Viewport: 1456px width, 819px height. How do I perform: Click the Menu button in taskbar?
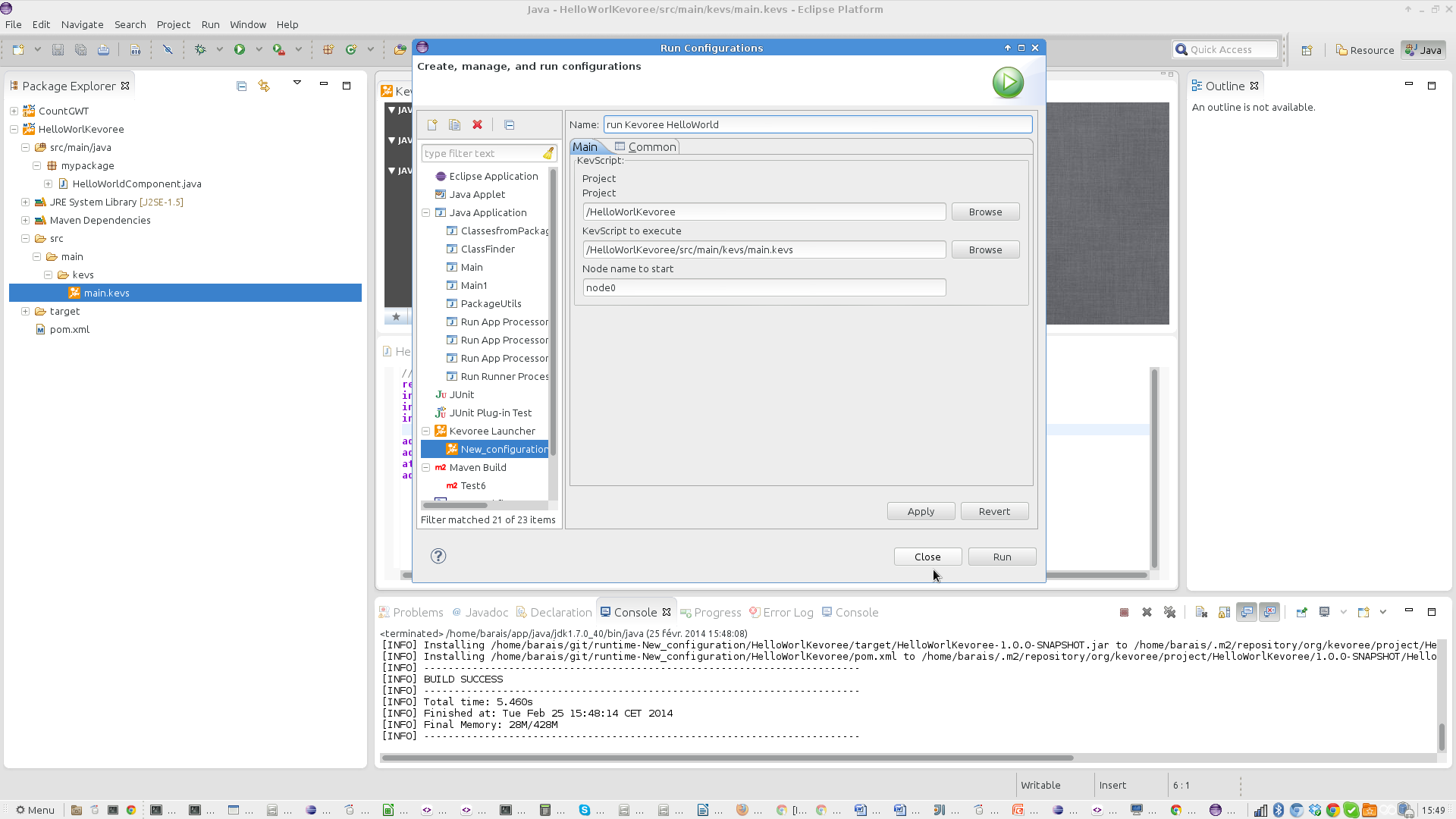tap(35, 810)
